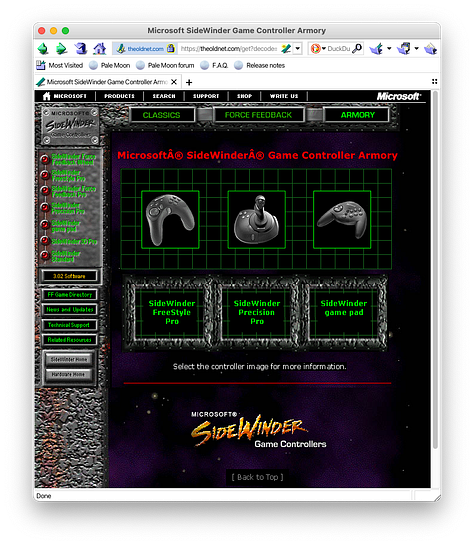Switch to the FORCE FEEDBACK section tab
The width and height of the screenshot is (474, 545).
pyautogui.click(x=258, y=115)
